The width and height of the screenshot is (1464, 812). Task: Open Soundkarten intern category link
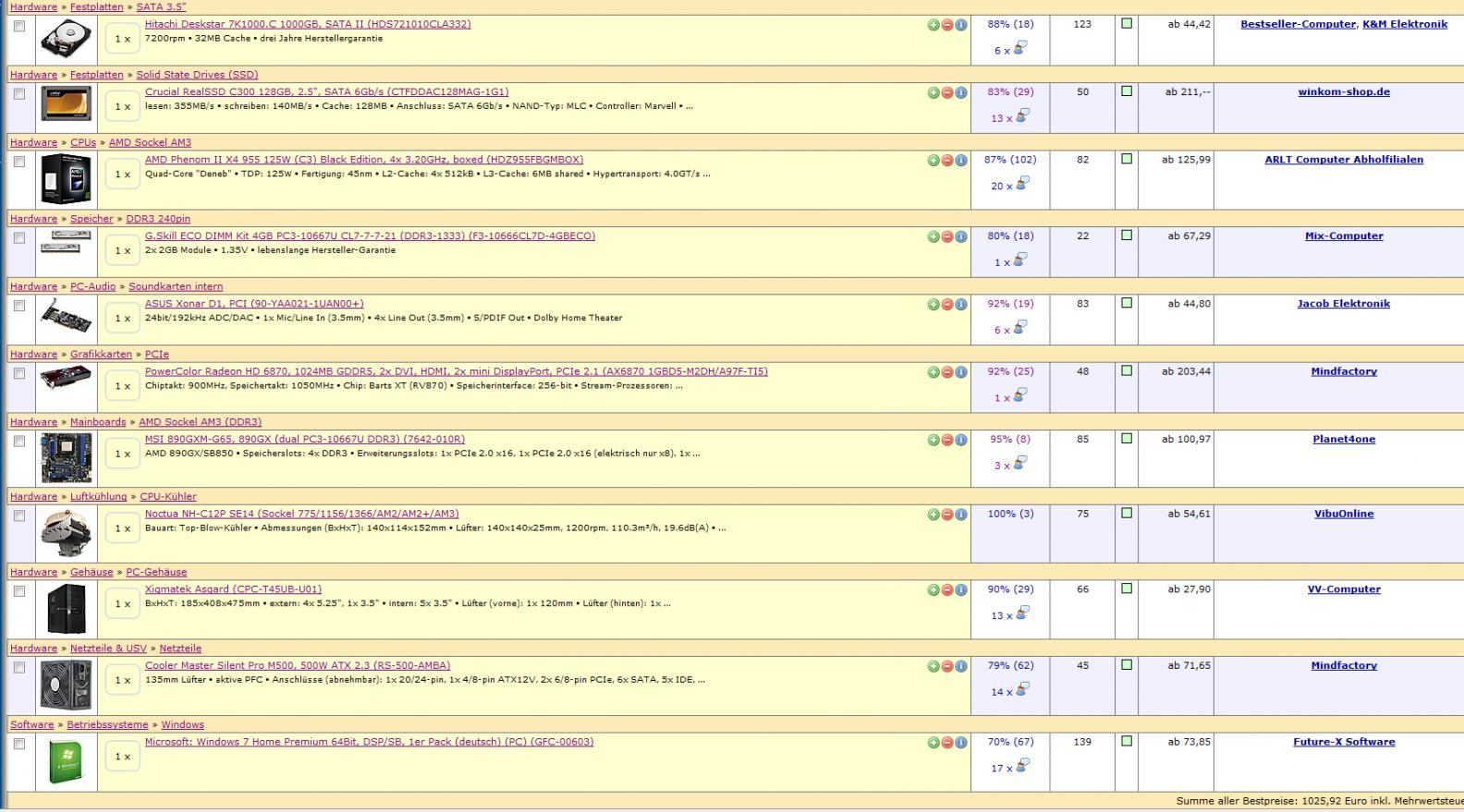pos(176,286)
